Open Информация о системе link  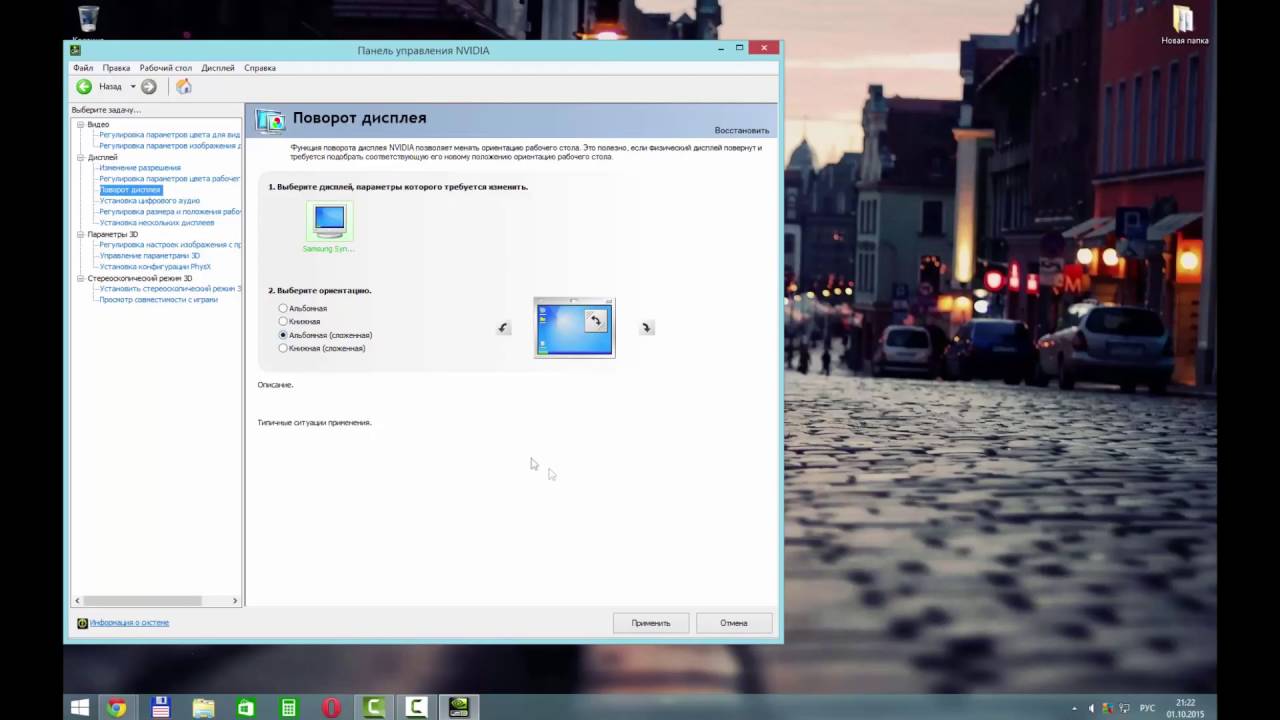pos(129,623)
